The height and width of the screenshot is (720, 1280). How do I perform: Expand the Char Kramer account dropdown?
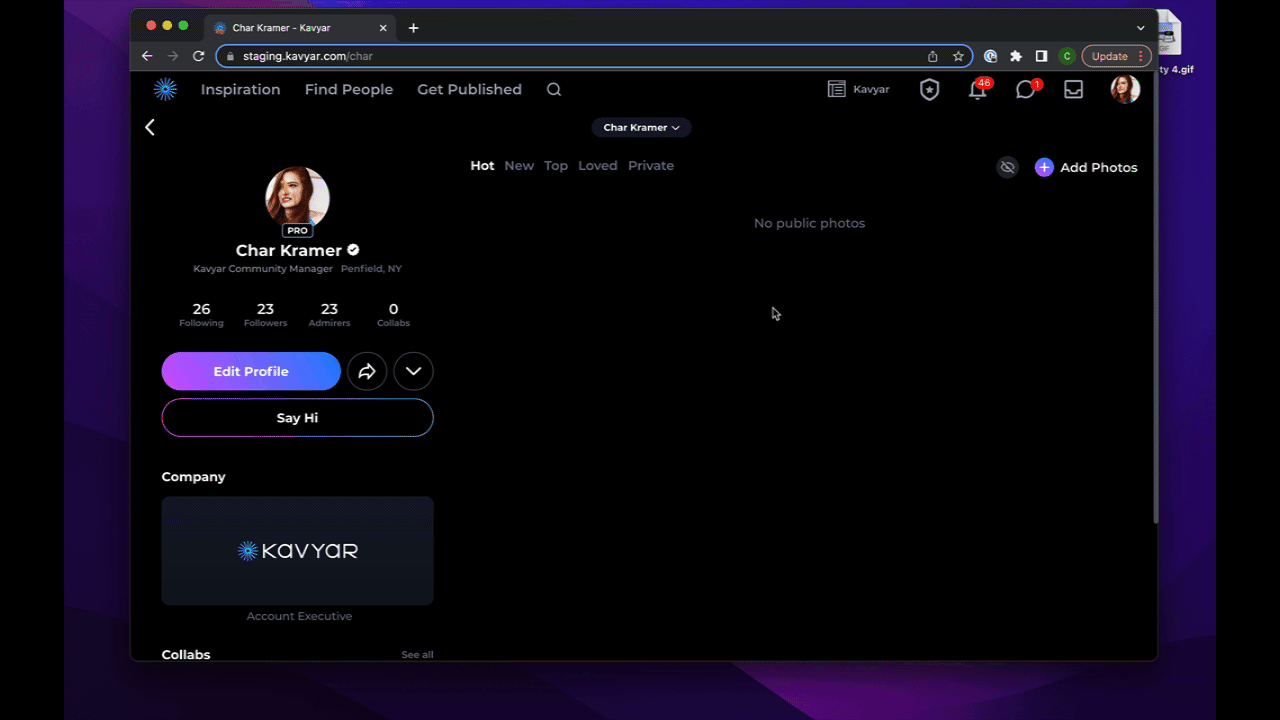point(641,127)
